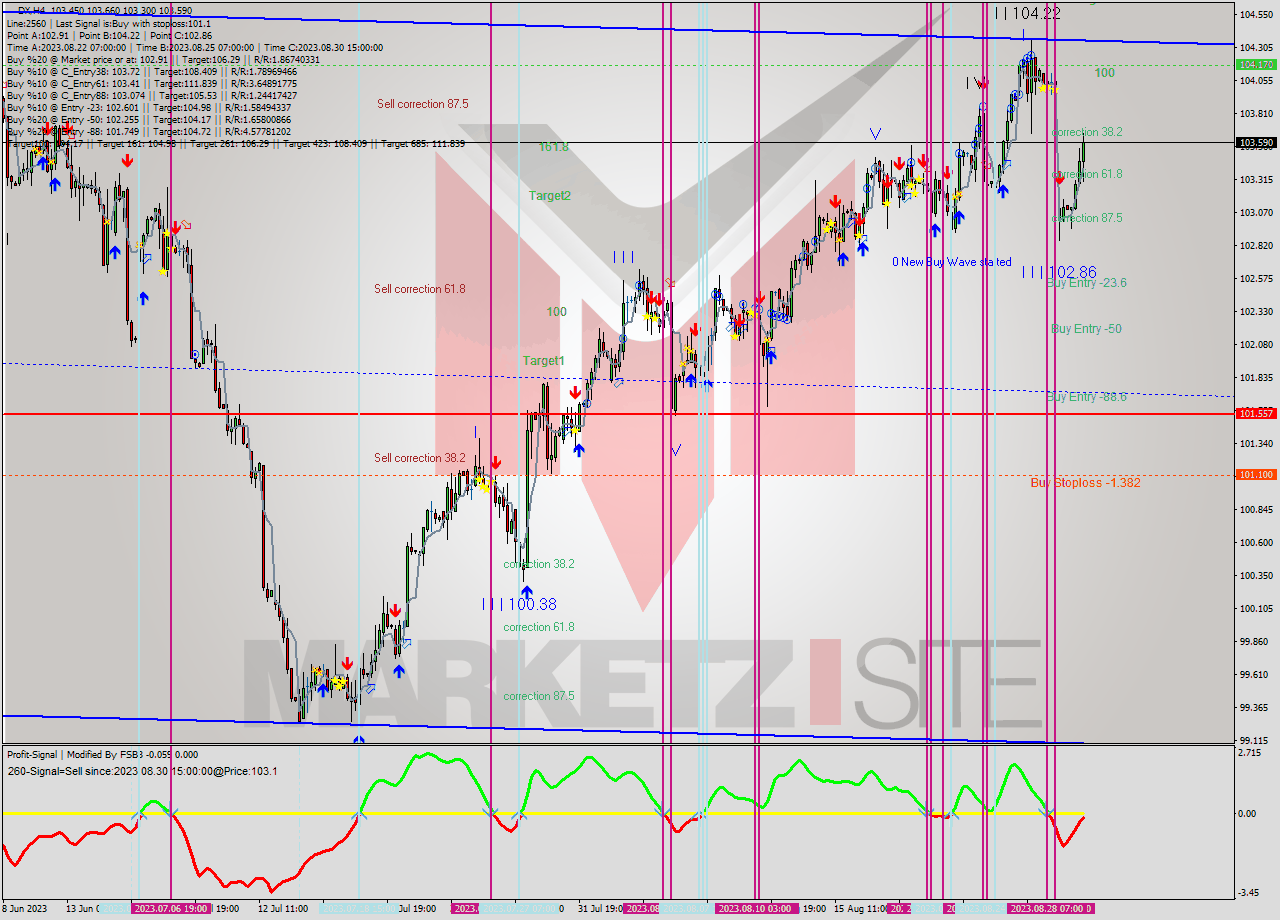This screenshot has height=920, width=1280.
Task: Click the 'Buy Entry -23.6' label
Action: point(1087,283)
